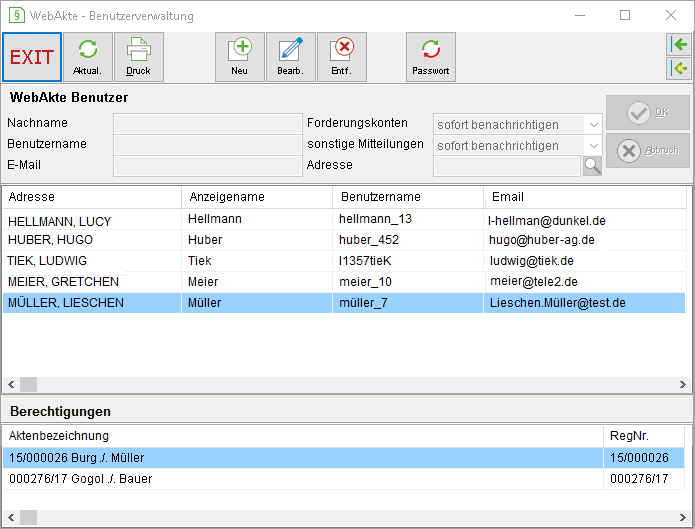Image resolution: width=695 pixels, height=529 pixels.
Task: Click right arrow of Berechtigungen scrollbar
Action: pyautogui.click(x=683, y=517)
